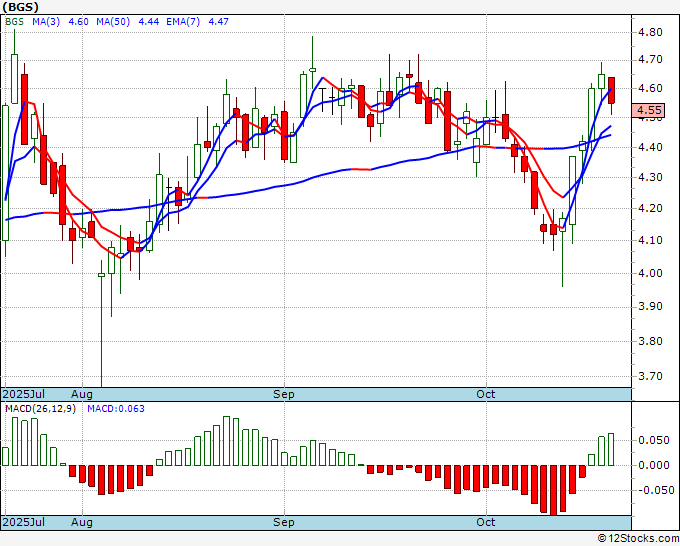Click the last red candlestick near 4.60

click(x=611, y=90)
